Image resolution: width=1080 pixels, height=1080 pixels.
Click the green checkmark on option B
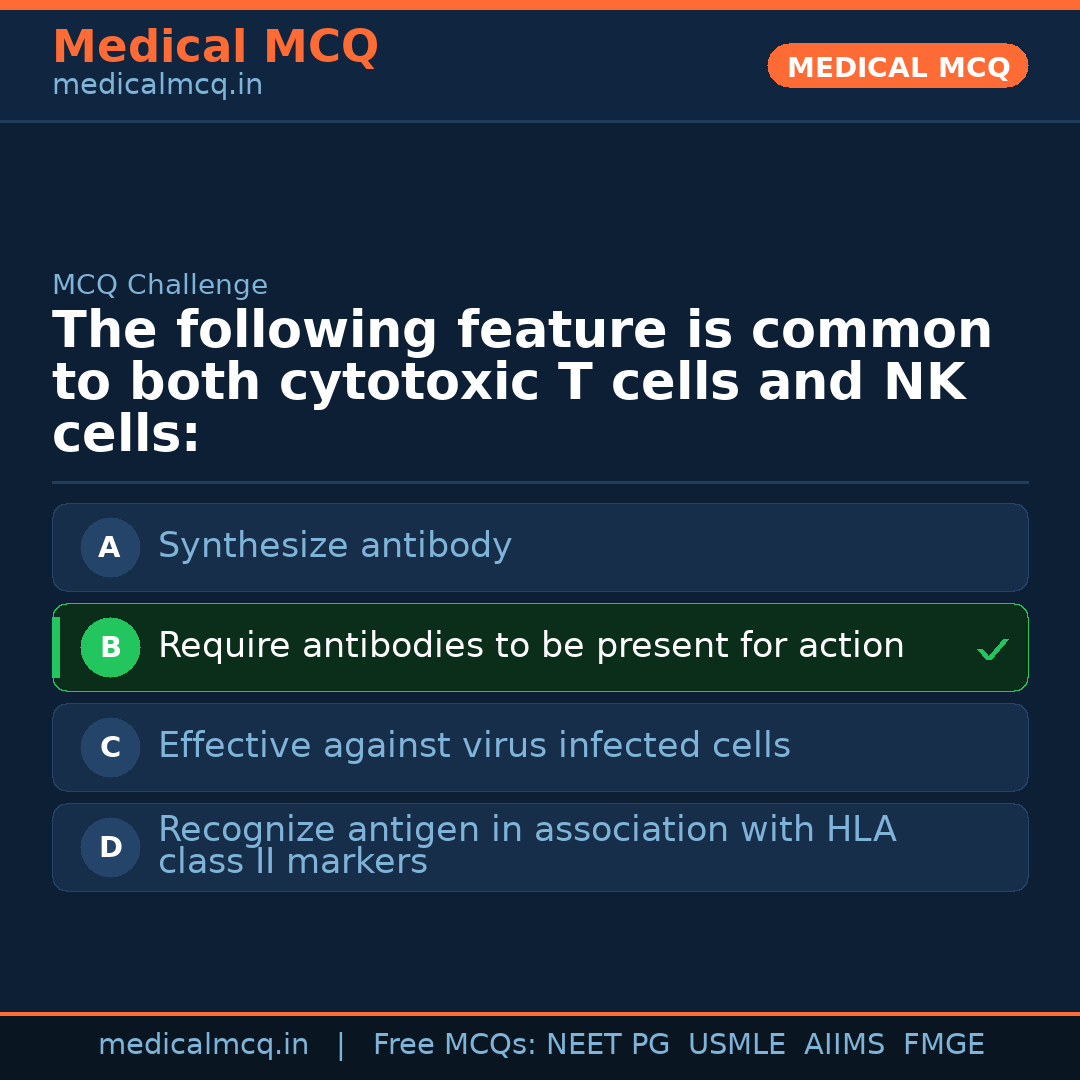point(992,650)
